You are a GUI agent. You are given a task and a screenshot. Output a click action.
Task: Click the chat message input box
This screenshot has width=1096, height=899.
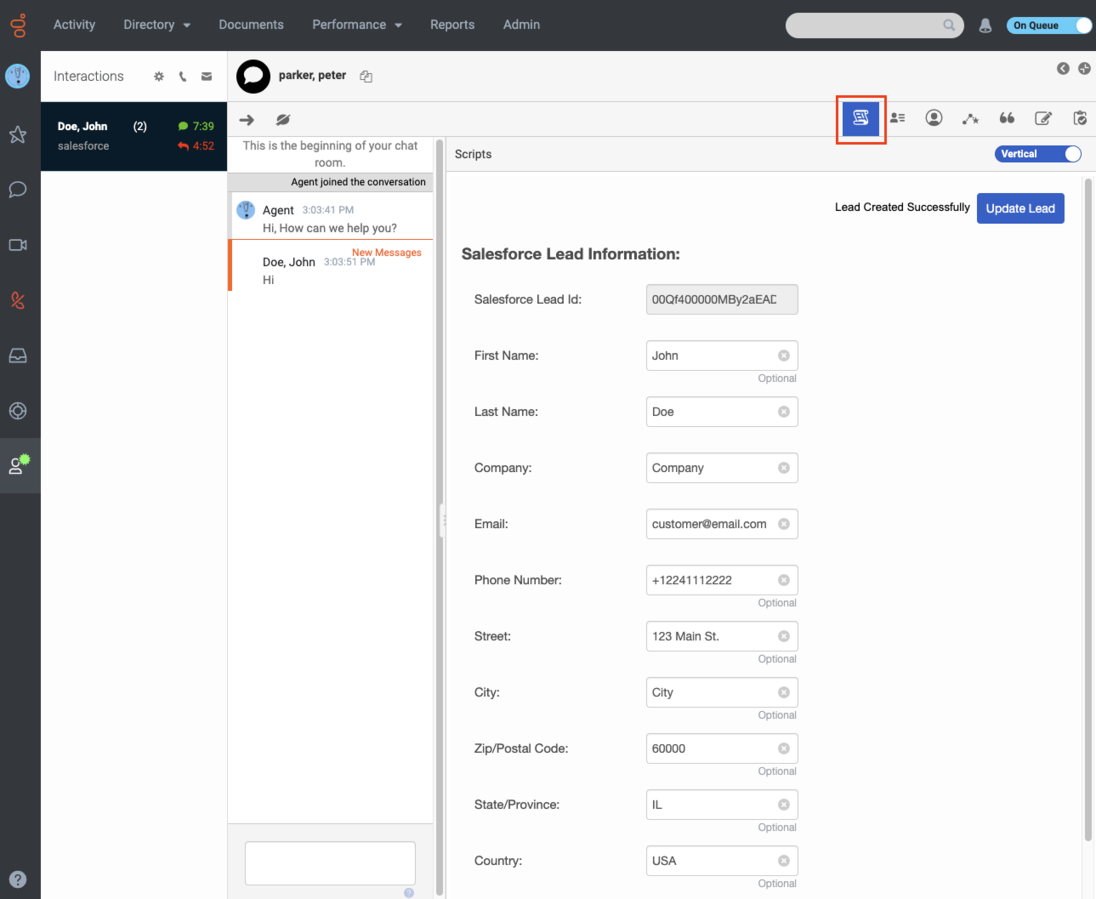330,863
